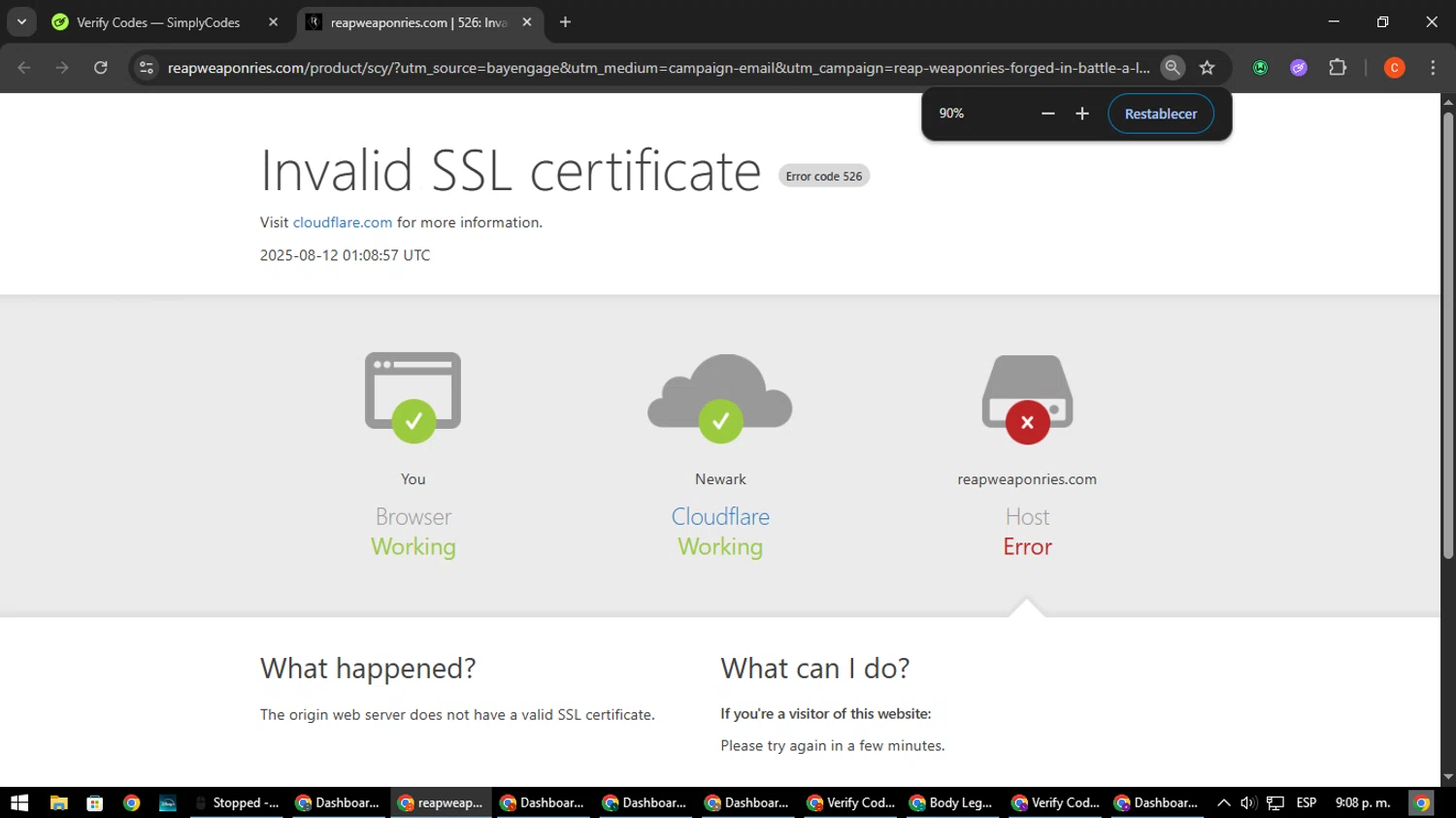Follow the cloudflare.com link
1456x818 pixels.
point(343,222)
